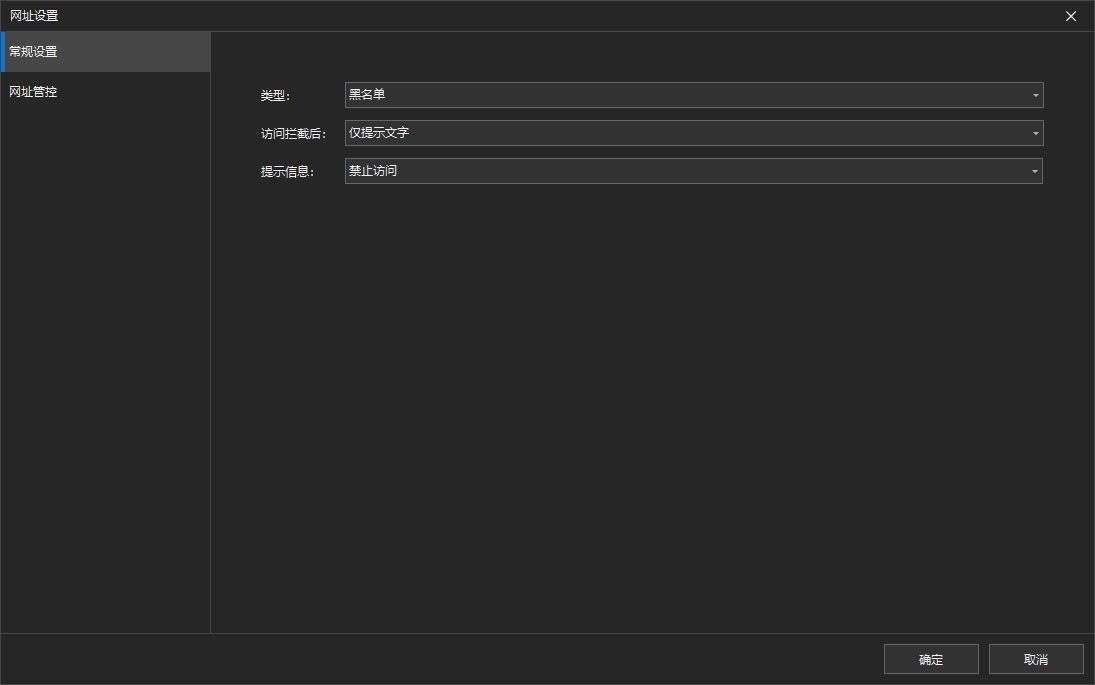Close the 网址设置 dialog
1095x685 pixels.
tap(1071, 16)
